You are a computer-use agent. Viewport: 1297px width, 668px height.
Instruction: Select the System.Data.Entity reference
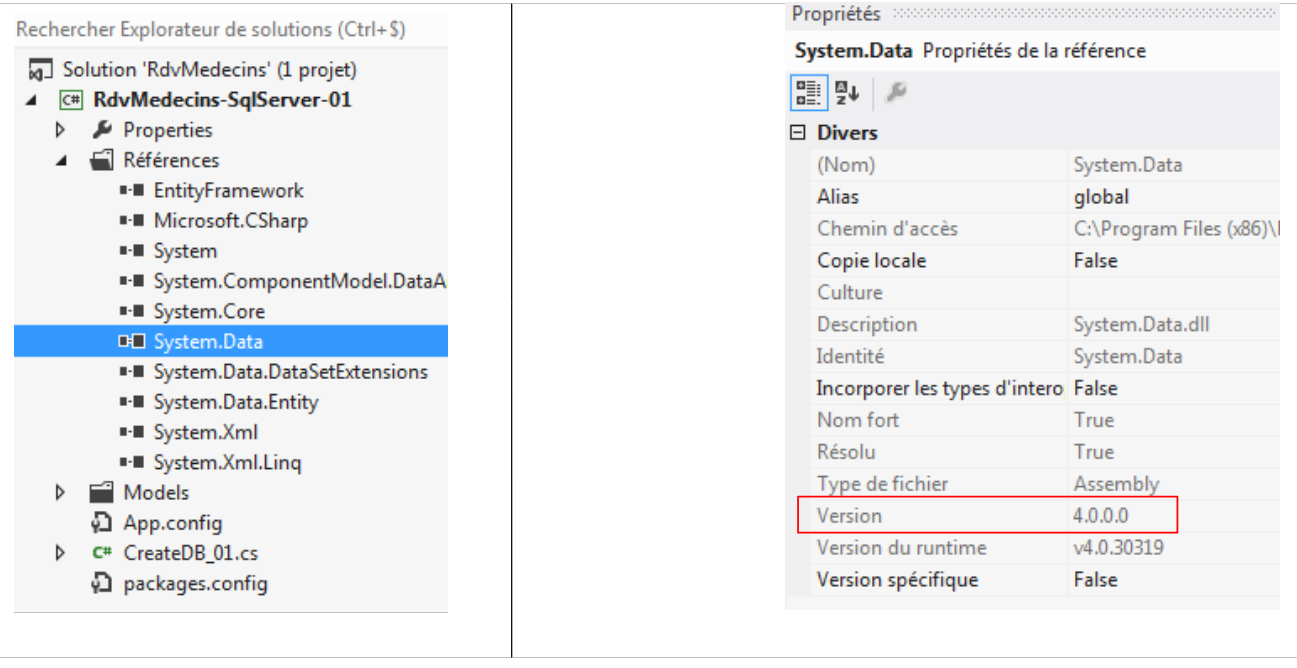click(235, 402)
